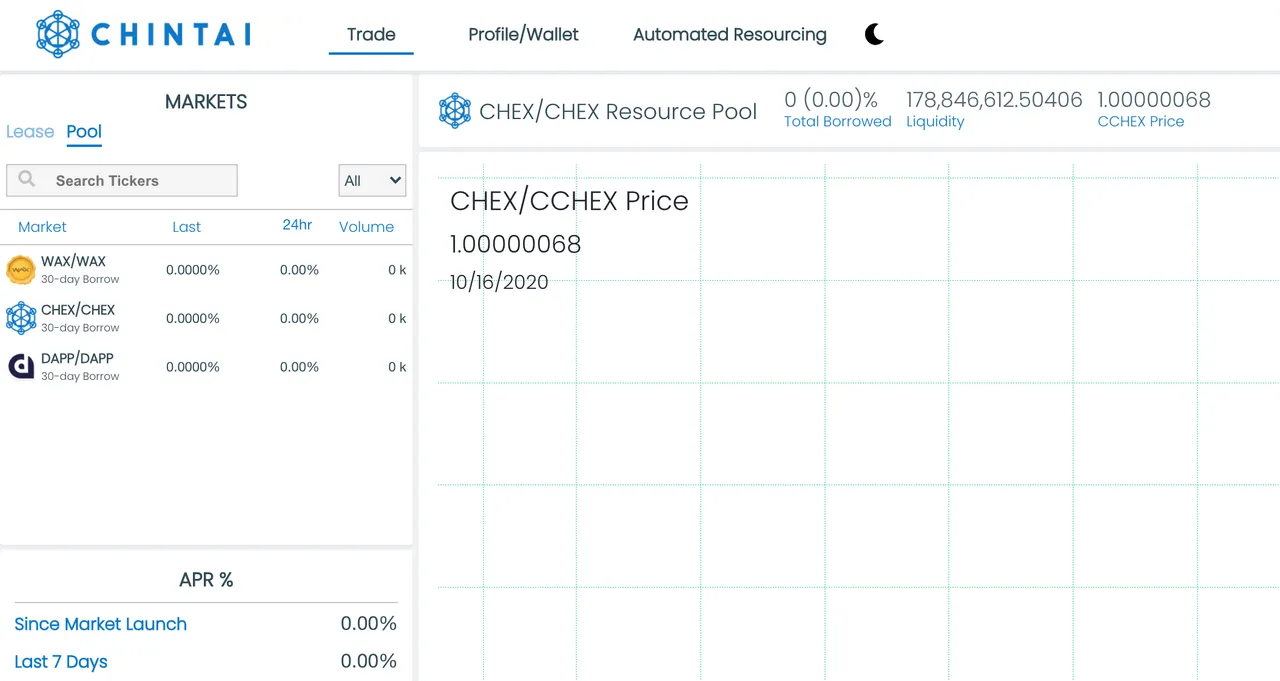Click WAX/WAX 0.00% 24hr value
Viewport: 1280px width, 681px height.
[x=299, y=270]
